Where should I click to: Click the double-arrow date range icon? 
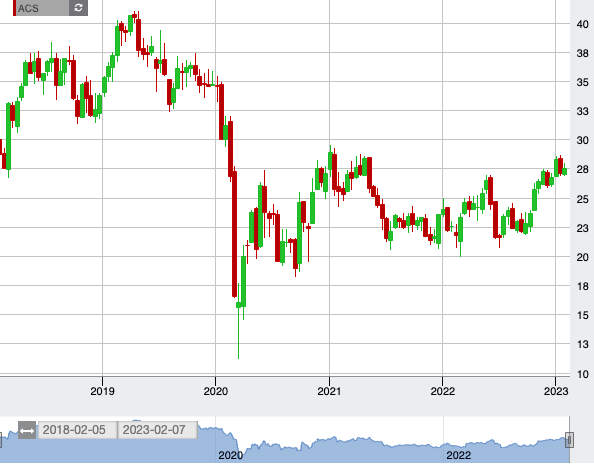[27, 431]
